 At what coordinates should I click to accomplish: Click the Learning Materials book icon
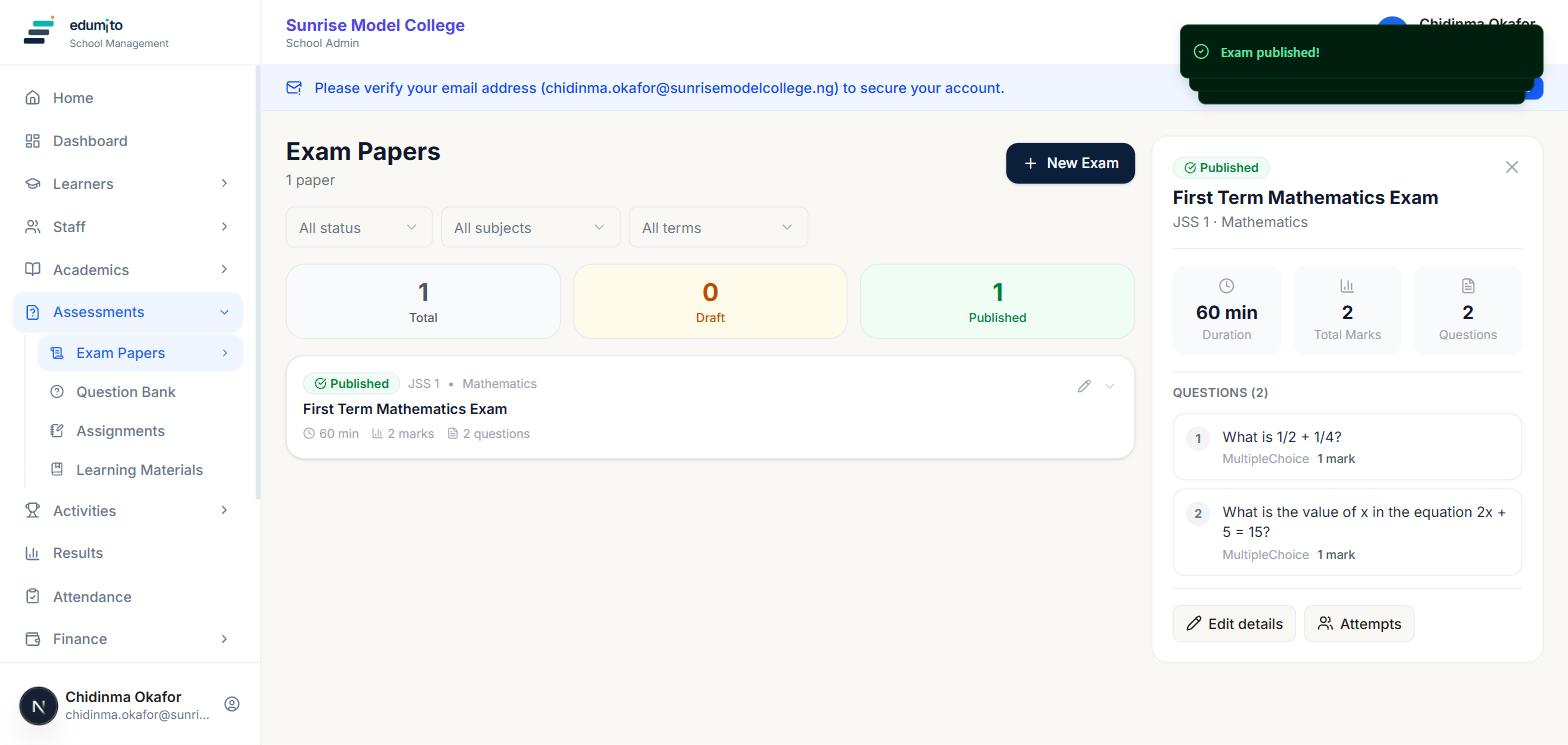[x=57, y=470]
